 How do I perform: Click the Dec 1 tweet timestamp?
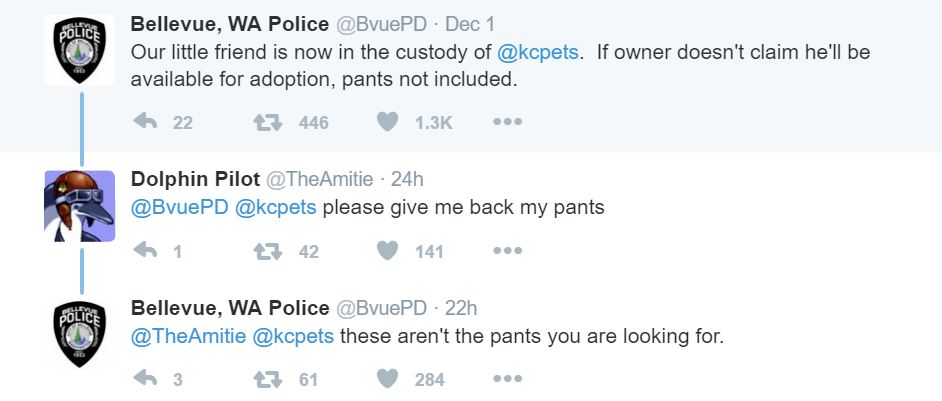coord(471,23)
